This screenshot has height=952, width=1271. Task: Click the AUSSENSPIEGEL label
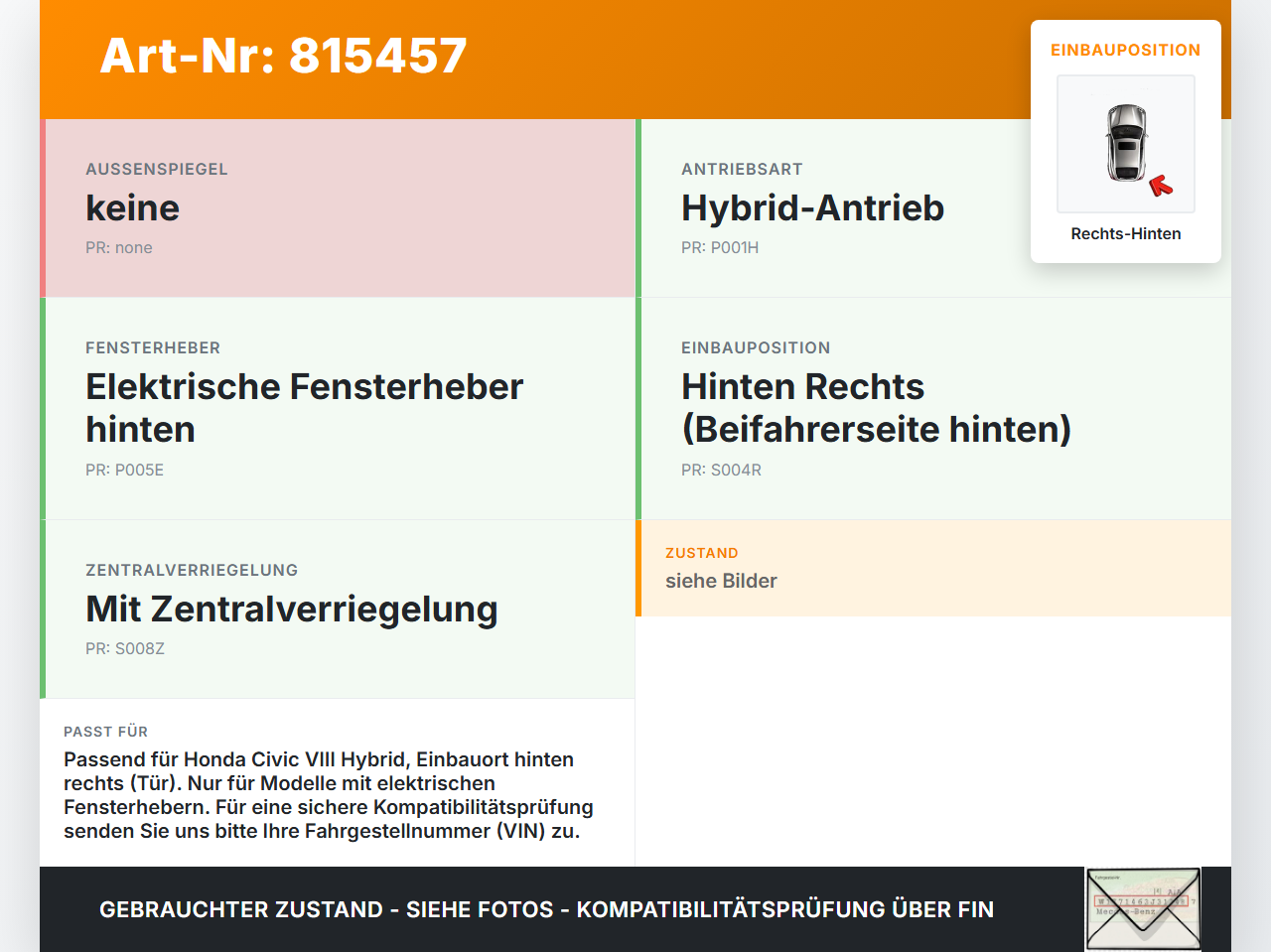pos(157,169)
